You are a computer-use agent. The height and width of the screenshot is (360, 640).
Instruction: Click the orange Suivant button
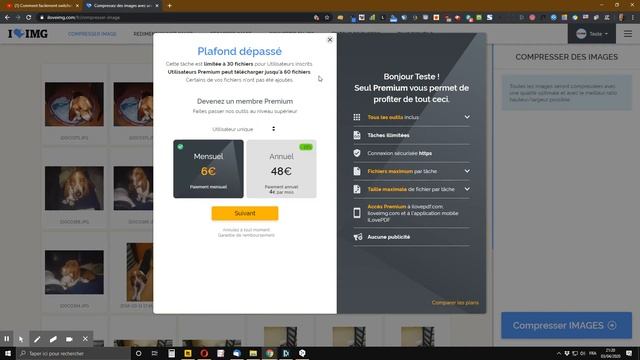tap(245, 213)
